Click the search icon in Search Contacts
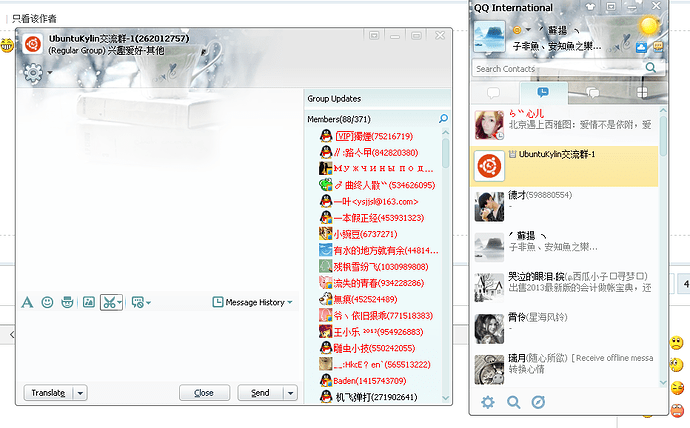The height and width of the screenshot is (428, 690). (x=650, y=68)
